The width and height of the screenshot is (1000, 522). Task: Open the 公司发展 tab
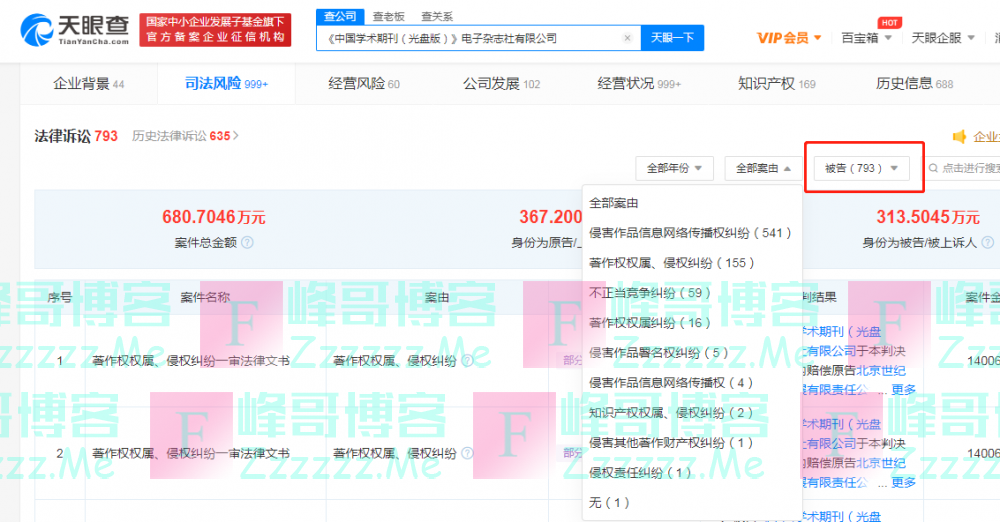pyautogui.click(x=501, y=84)
